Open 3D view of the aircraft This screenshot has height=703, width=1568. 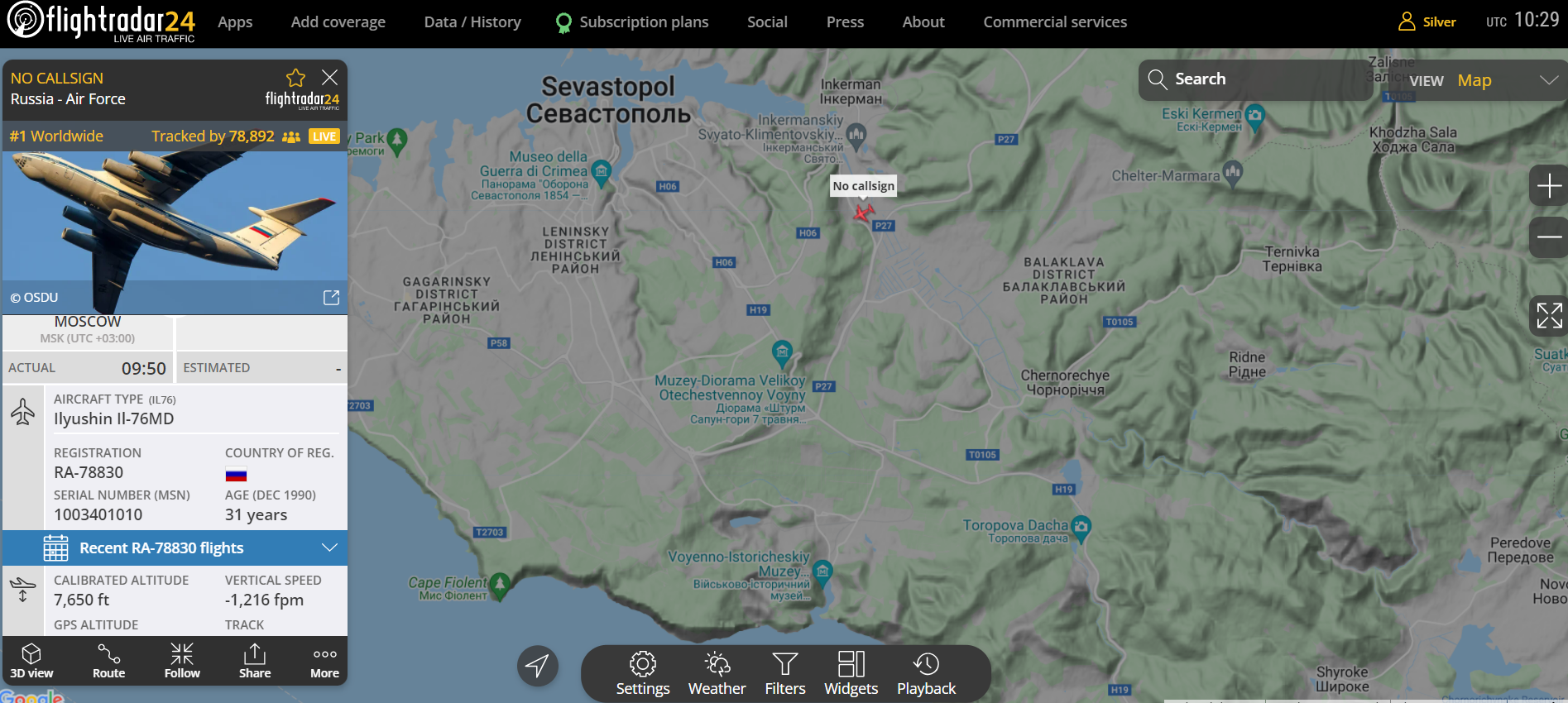click(x=31, y=661)
